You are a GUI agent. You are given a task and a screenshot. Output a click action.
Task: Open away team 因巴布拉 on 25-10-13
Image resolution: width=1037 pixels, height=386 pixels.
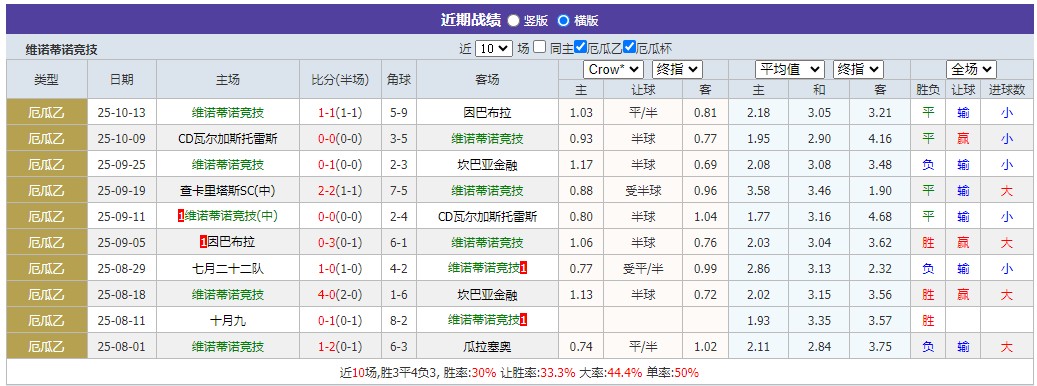click(x=487, y=112)
